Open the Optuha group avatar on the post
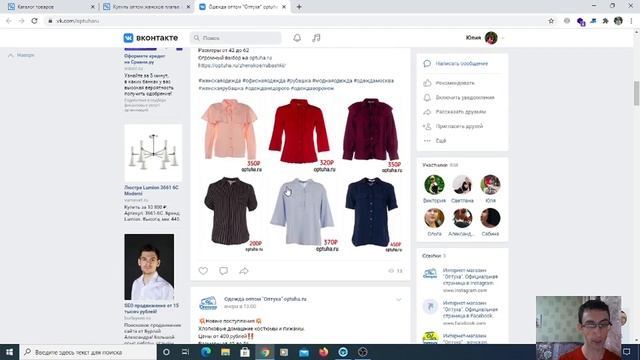Viewport: 640px width, 360px height. 208,303
